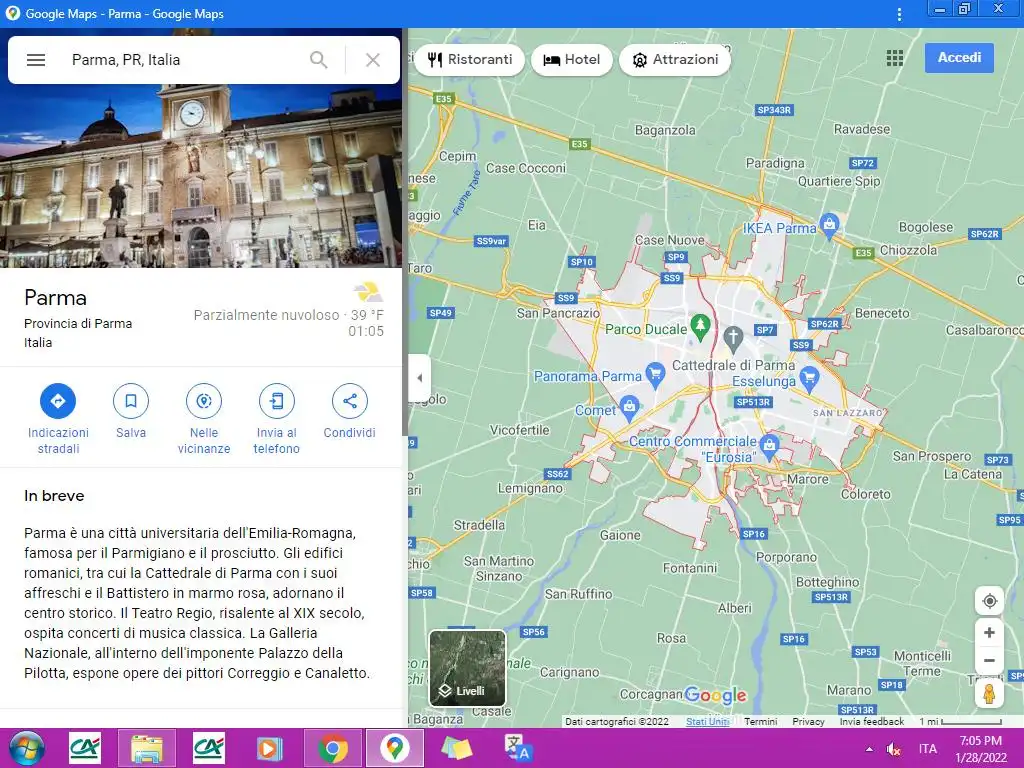Show hidden tray icons arrow
The height and width of the screenshot is (768, 1024).
point(869,749)
